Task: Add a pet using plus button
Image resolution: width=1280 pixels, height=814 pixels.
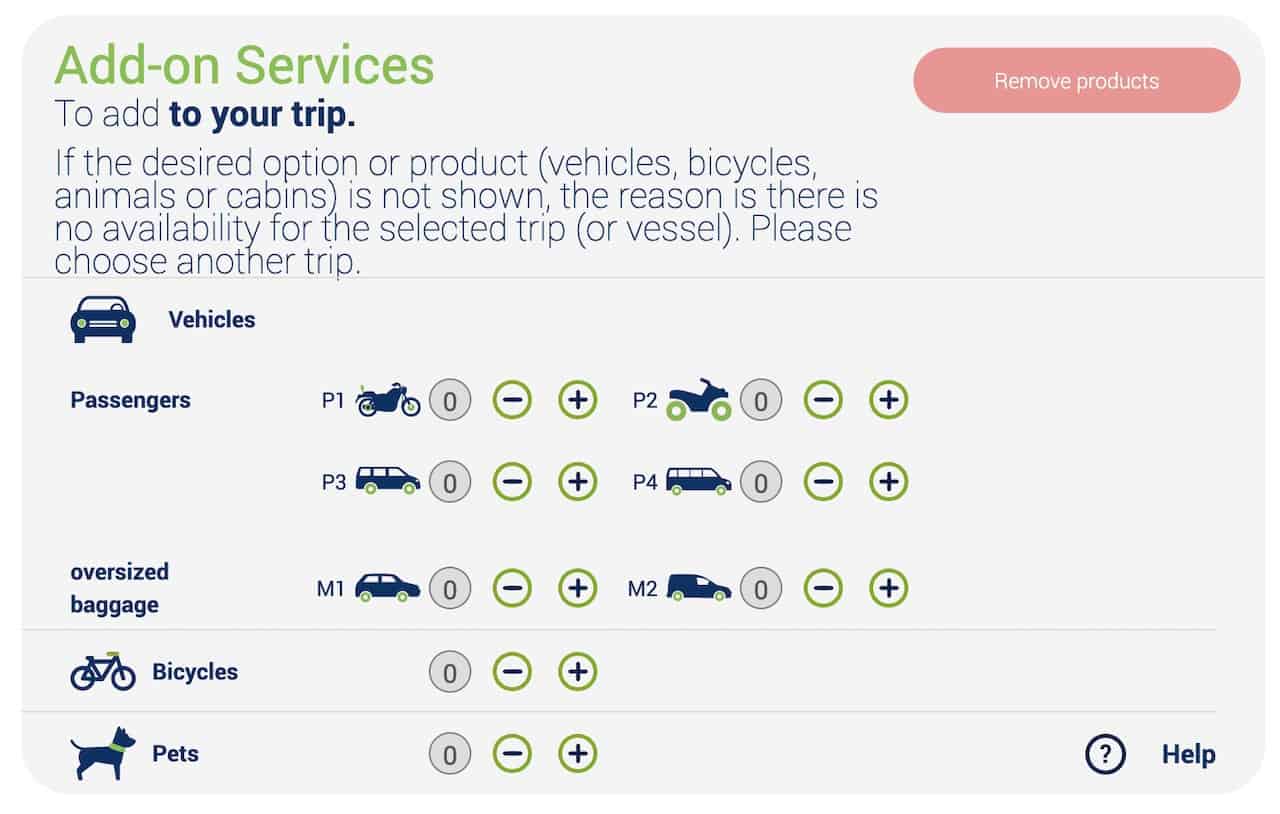Action: point(577,753)
